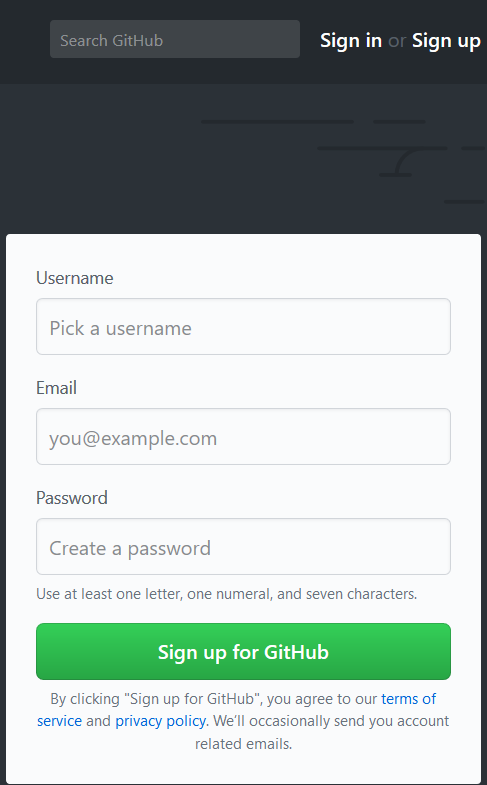Click the "terms of" link text
Viewport: 487px width, 785px height.
(x=408, y=699)
